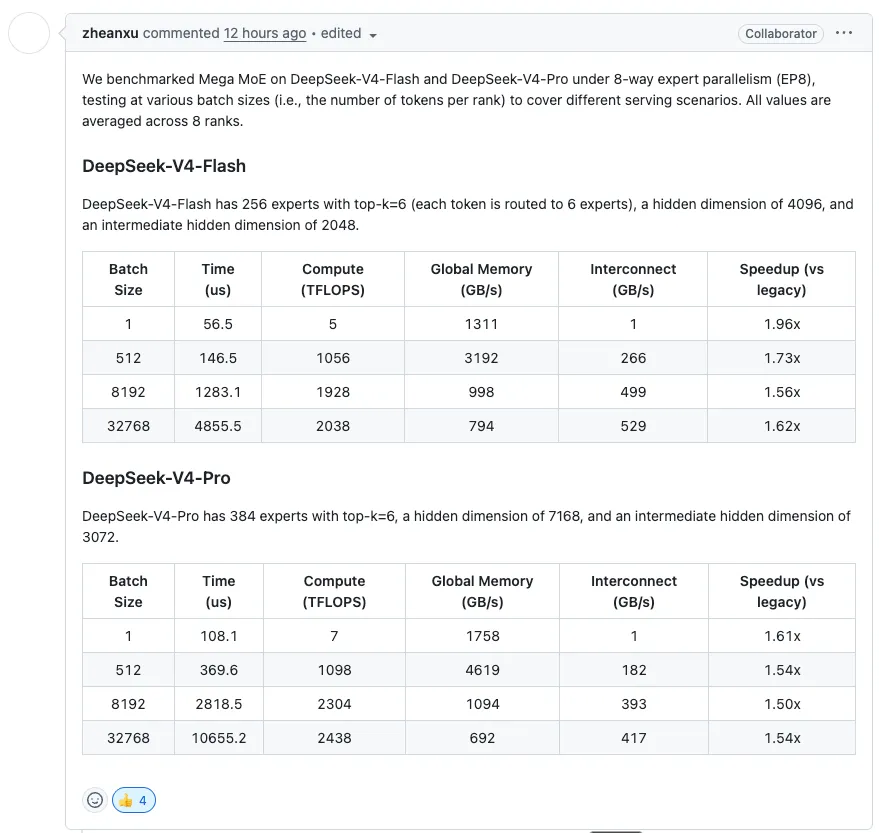Click the 4619 global memory cell
The image size is (879, 833).
tap(482, 670)
